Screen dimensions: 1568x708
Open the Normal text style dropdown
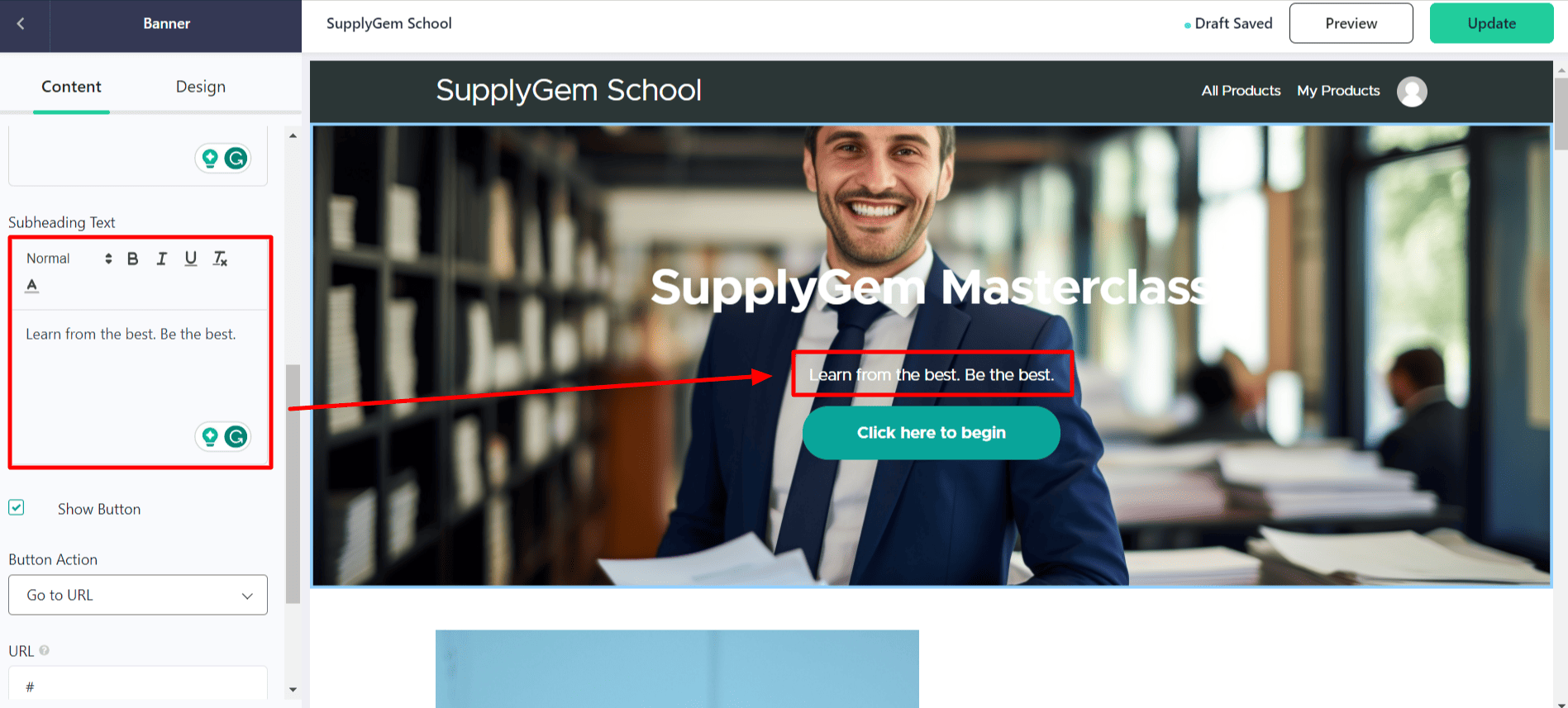tap(69, 259)
